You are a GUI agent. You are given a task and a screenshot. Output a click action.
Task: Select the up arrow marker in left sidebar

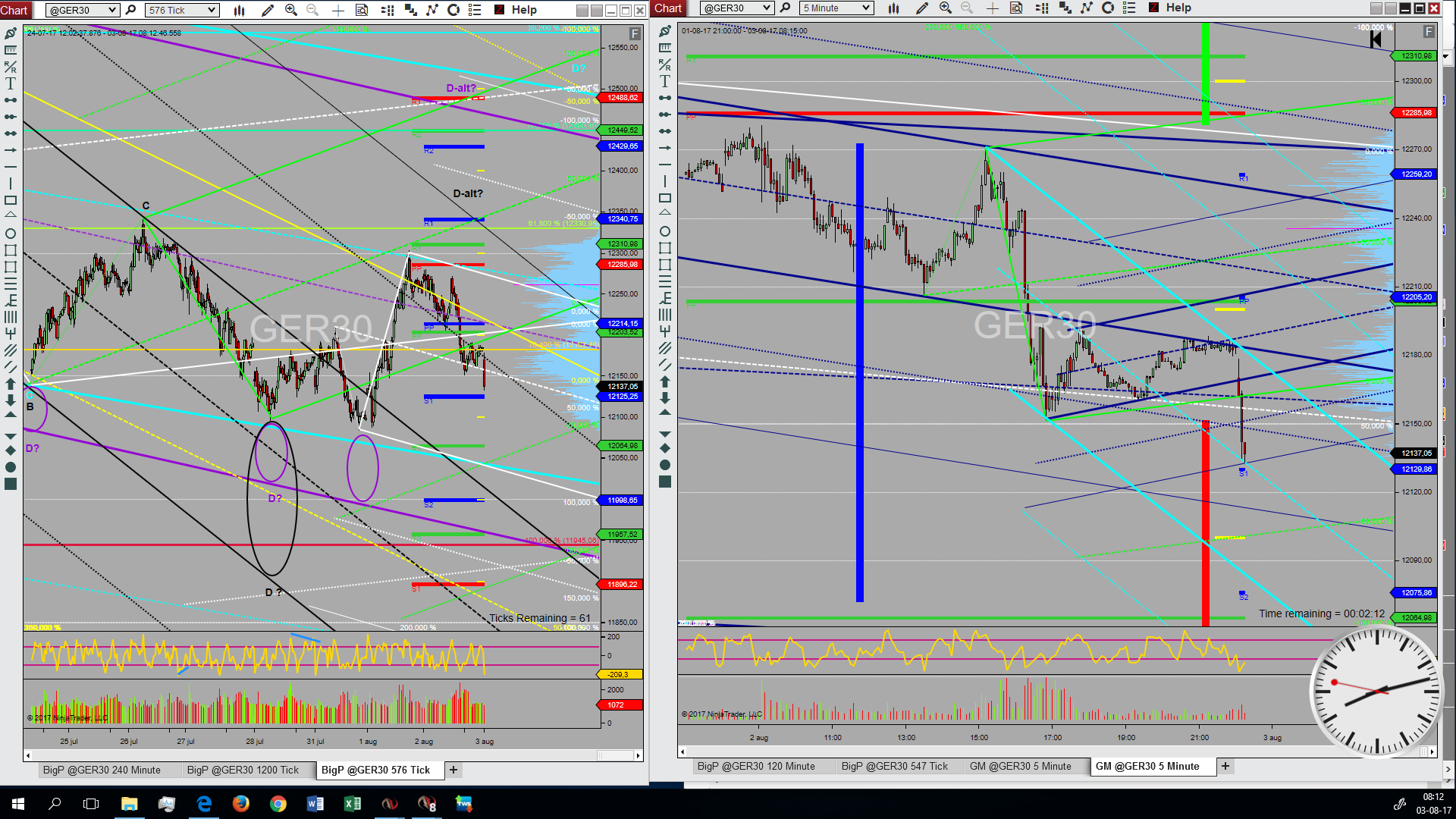pyautogui.click(x=11, y=384)
